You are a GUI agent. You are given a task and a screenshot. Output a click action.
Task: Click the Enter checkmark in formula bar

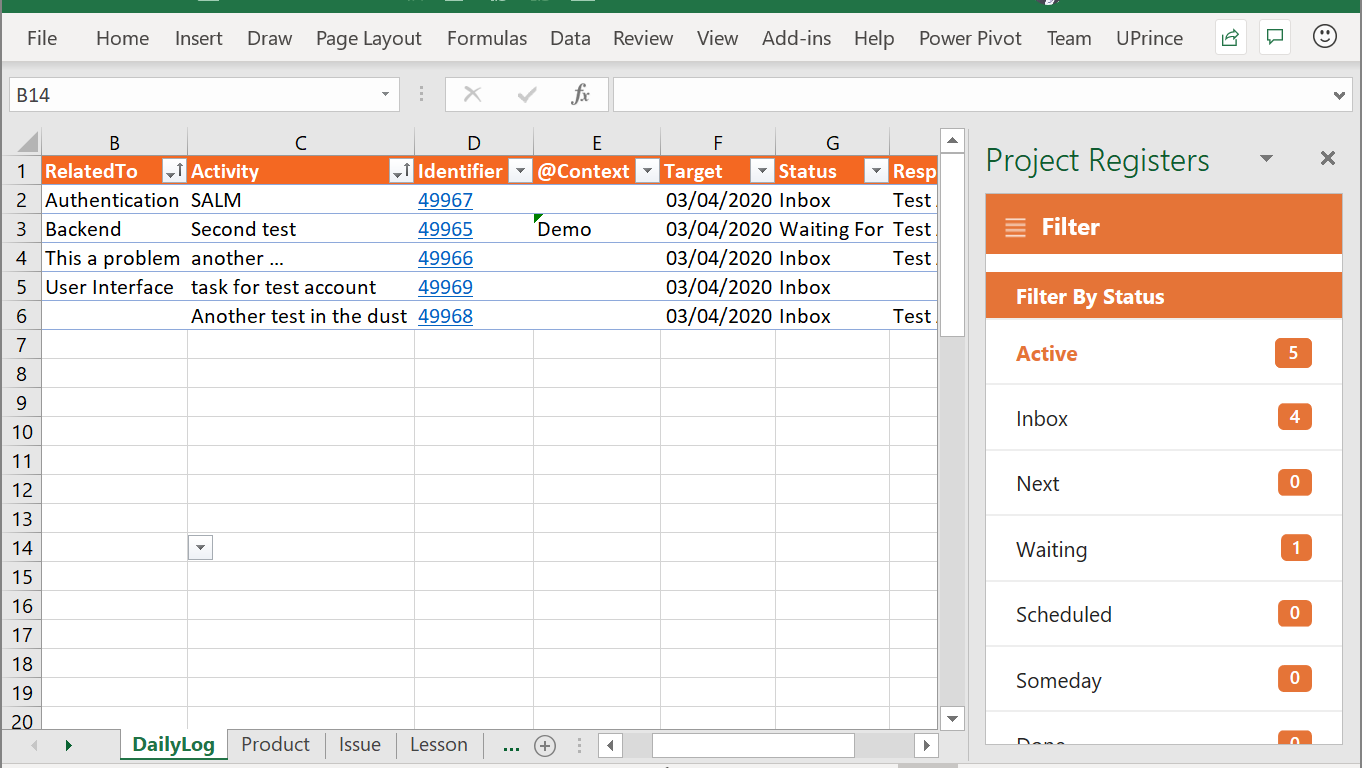point(527,95)
